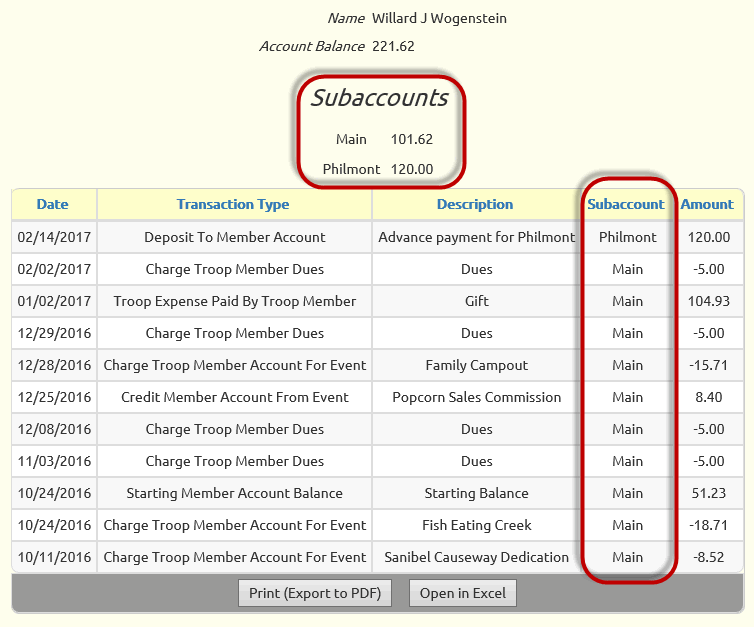Click the Account Balance value 221.62
This screenshot has height=627, width=754.
click(x=393, y=46)
